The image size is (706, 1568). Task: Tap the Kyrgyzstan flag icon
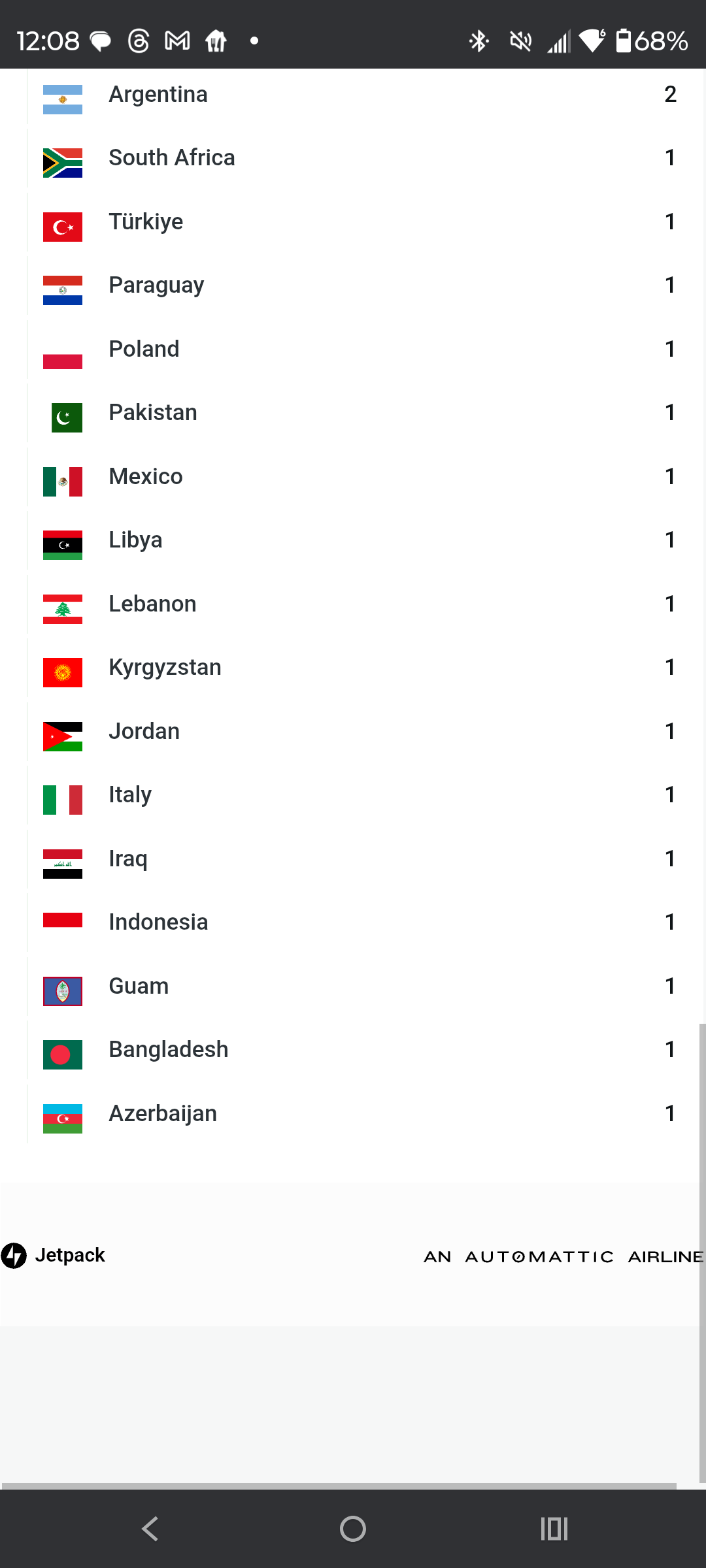(63, 672)
